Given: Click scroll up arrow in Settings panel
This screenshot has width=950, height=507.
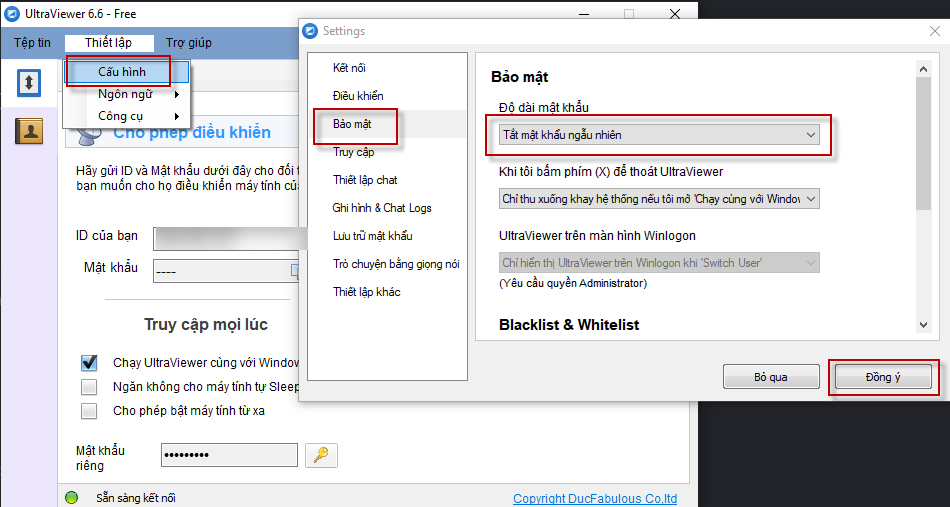Looking at the screenshot, I should coord(923,69).
